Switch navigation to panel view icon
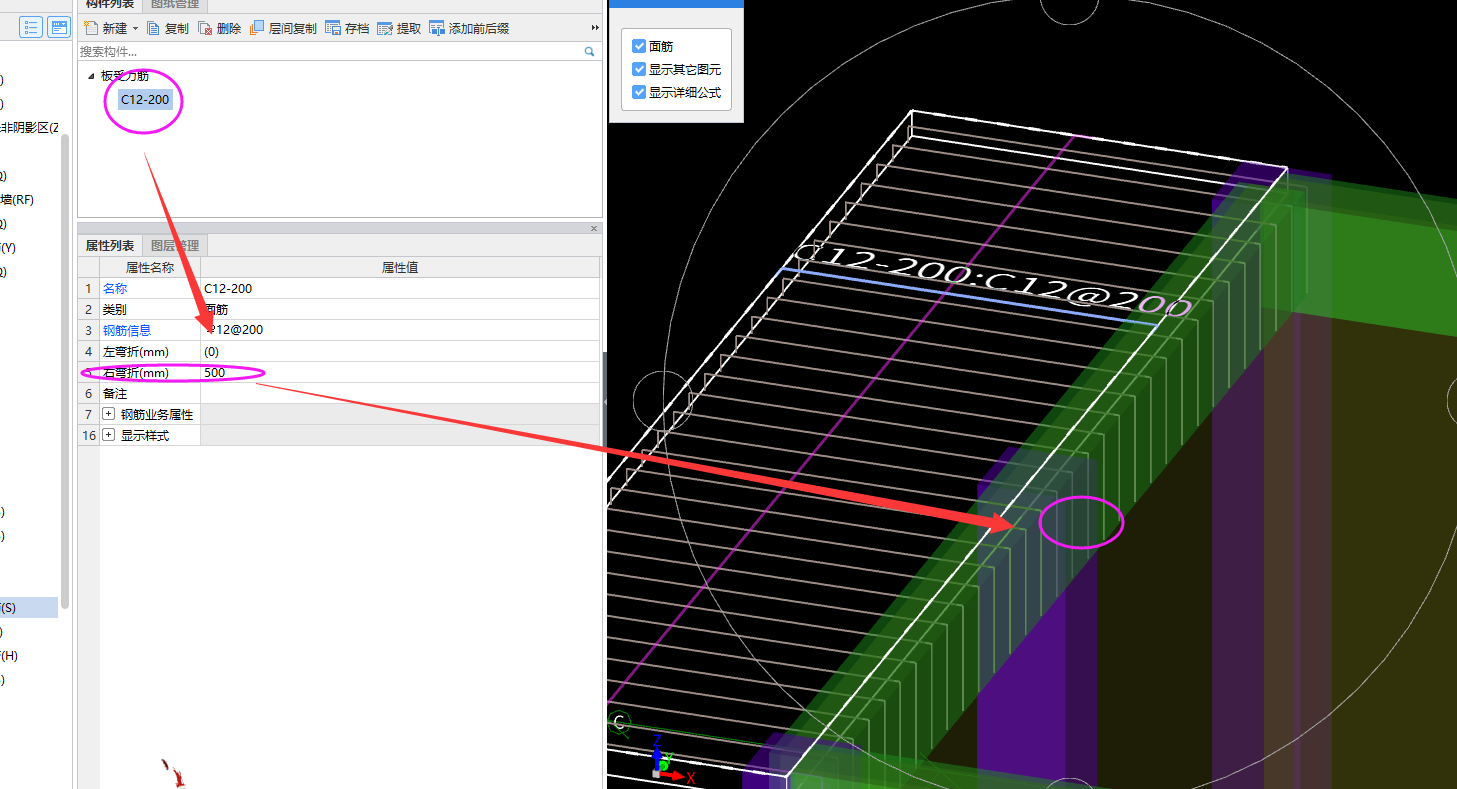 [x=60, y=27]
